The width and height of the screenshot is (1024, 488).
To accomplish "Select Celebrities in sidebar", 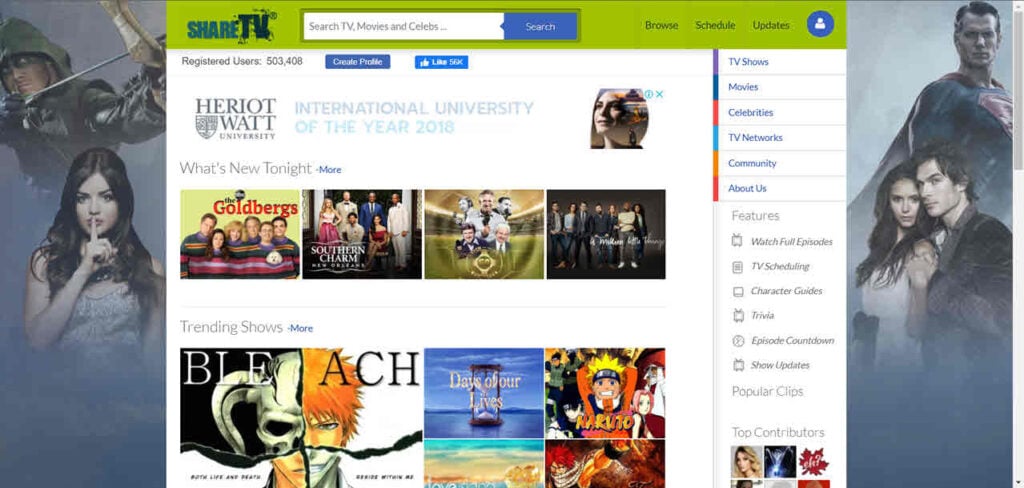I will [x=780, y=112].
